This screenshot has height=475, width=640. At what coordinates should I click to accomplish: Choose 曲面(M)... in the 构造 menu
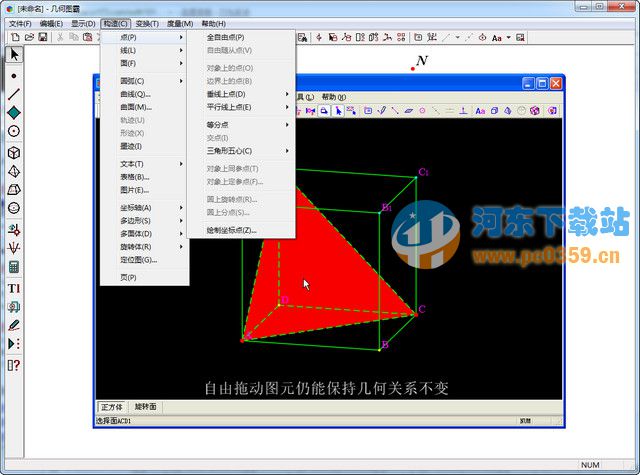pos(144,107)
